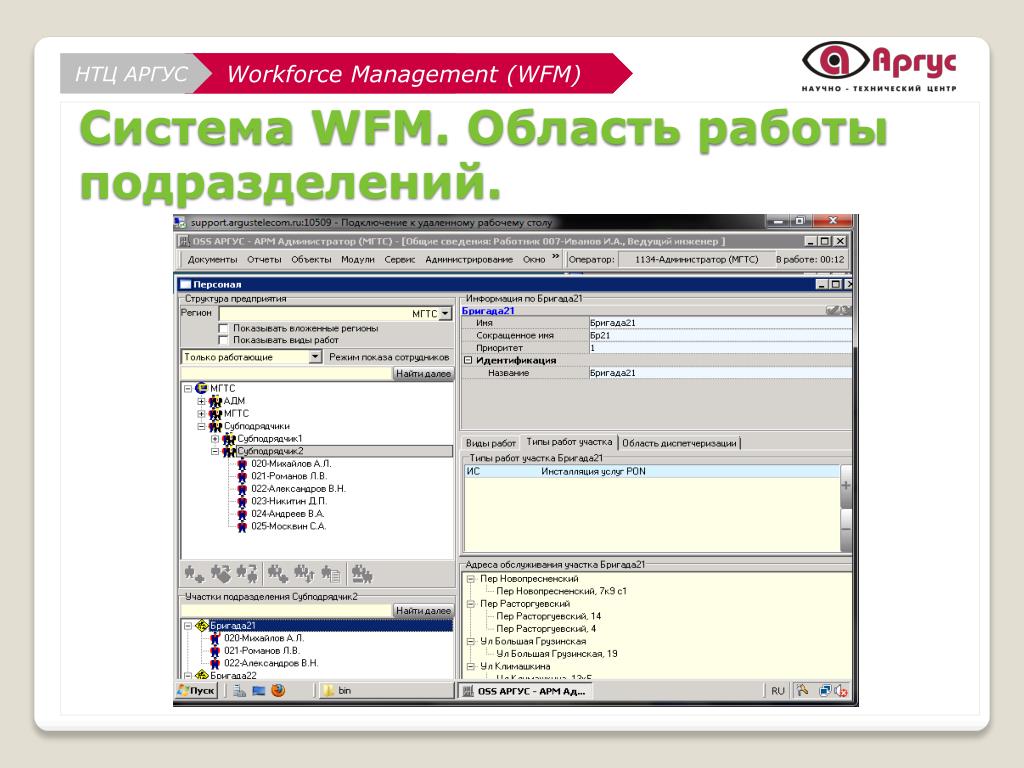Open the Регион МГТС dropdown
The width and height of the screenshot is (1024, 768).
coord(445,313)
